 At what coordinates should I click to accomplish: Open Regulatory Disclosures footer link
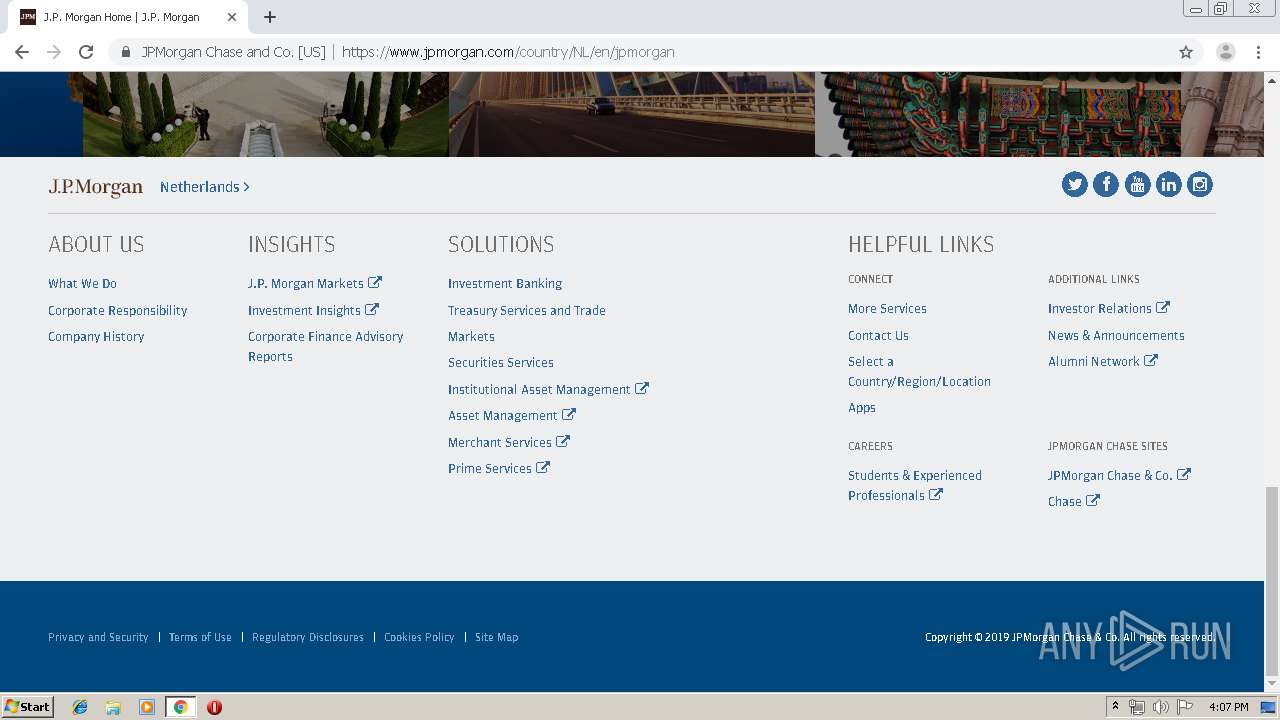(x=308, y=637)
